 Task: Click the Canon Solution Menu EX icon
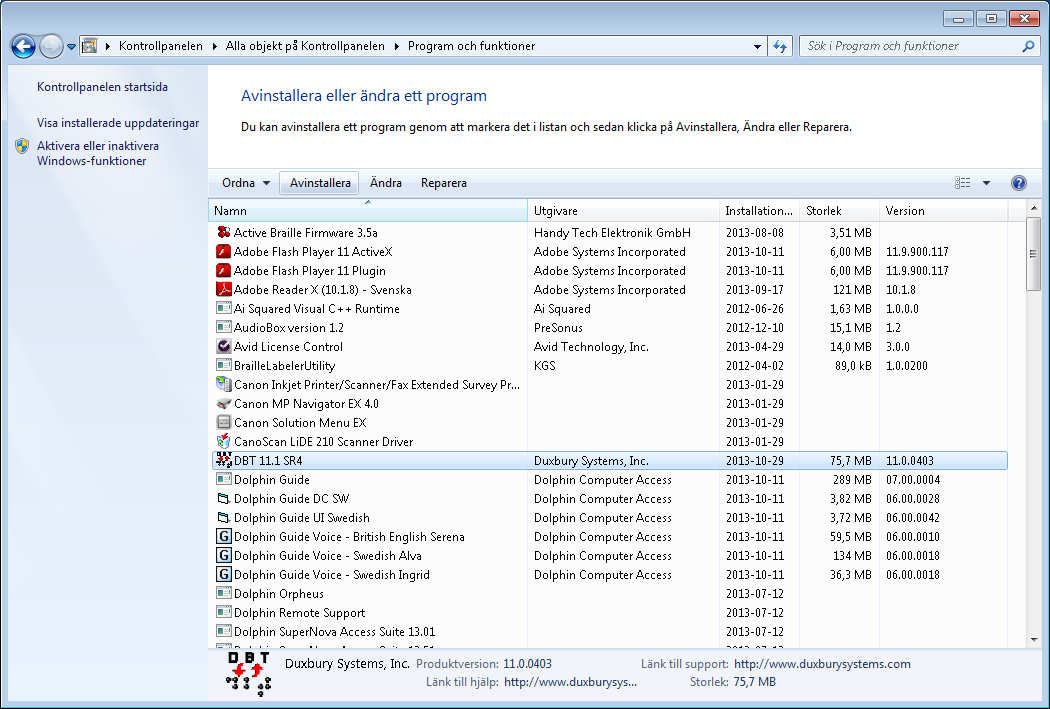coord(224,422)
